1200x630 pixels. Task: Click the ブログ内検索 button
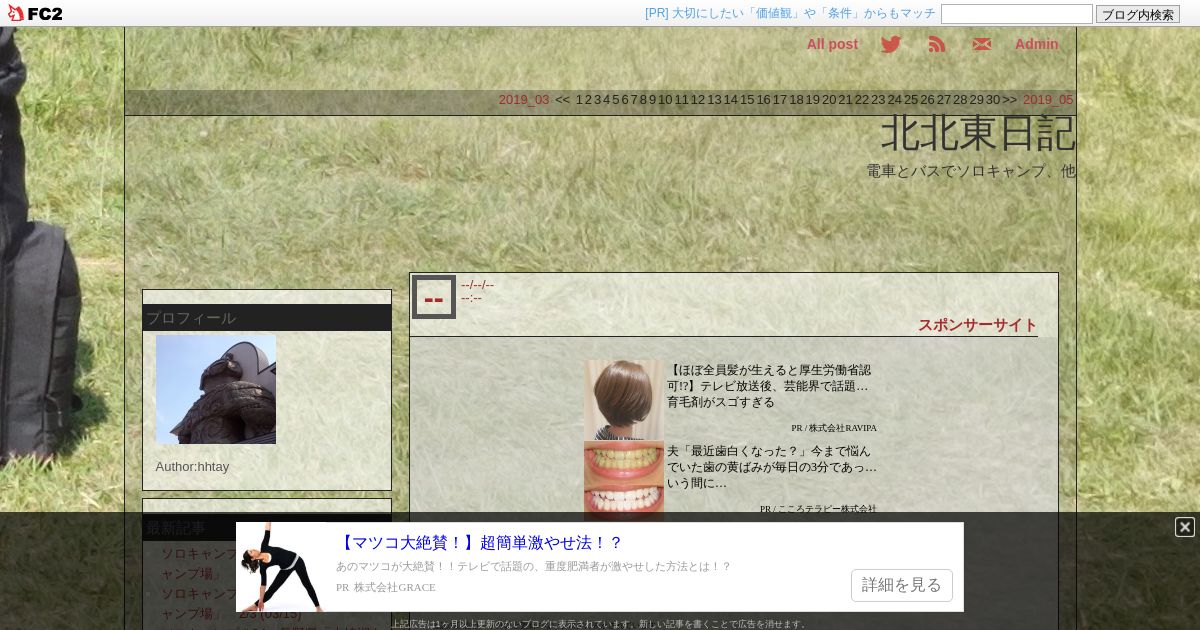tap(1138, 14)
